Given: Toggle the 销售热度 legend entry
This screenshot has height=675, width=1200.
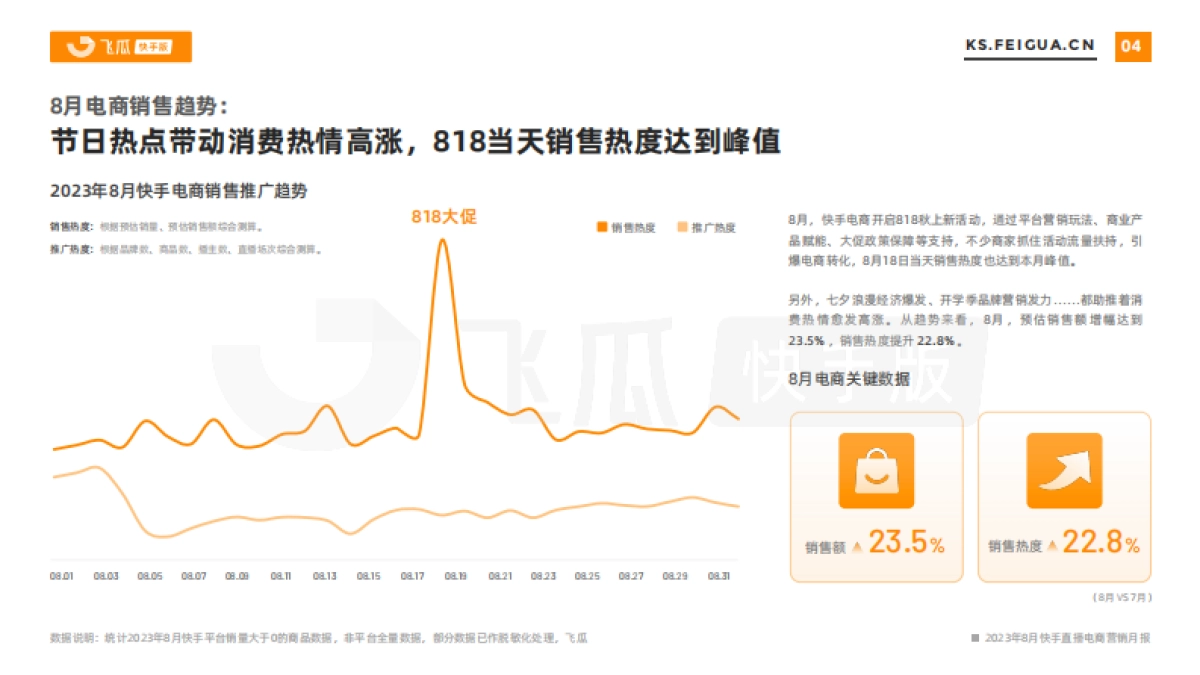Looking at the screenshot, I should click(x=632, y=227).
